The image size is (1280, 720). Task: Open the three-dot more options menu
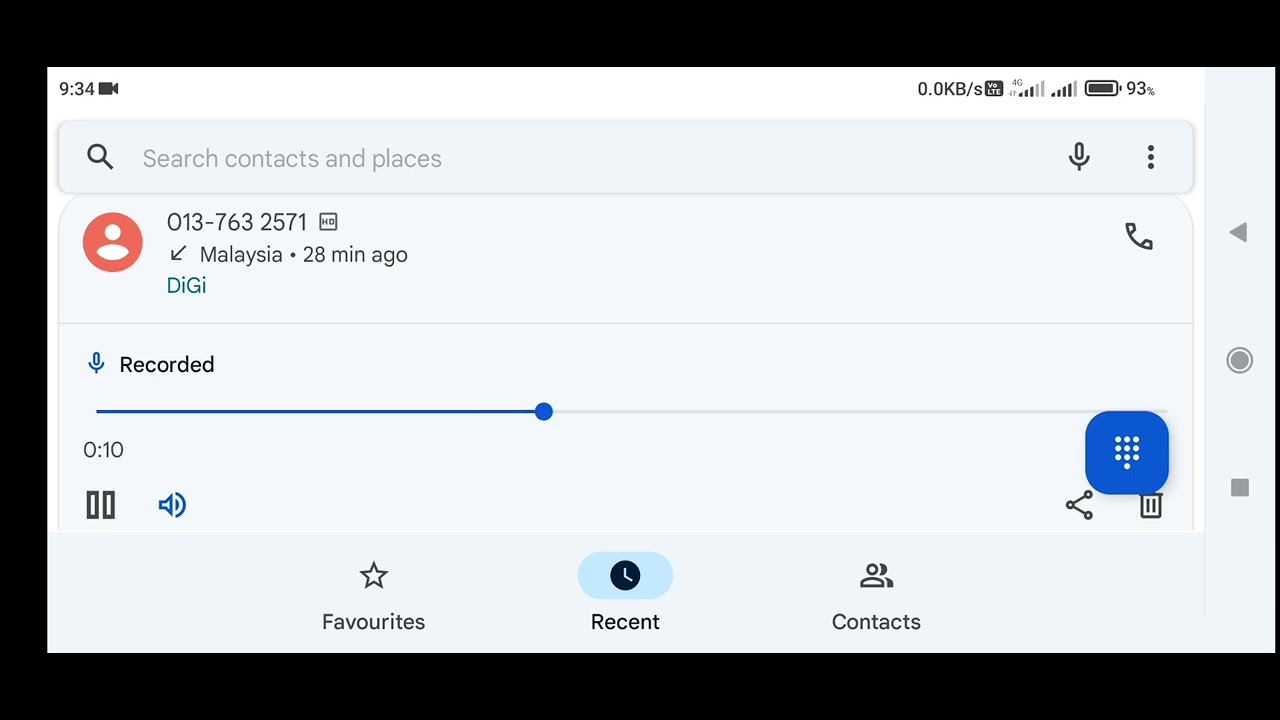point(1151,157)
